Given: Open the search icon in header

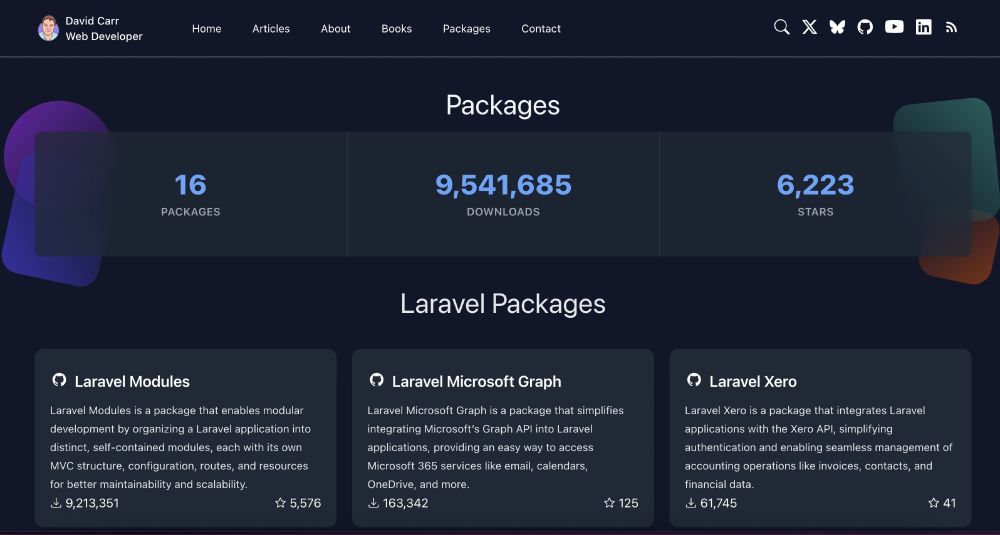Looking at the screenshot, I should click(x=782, y=28).
